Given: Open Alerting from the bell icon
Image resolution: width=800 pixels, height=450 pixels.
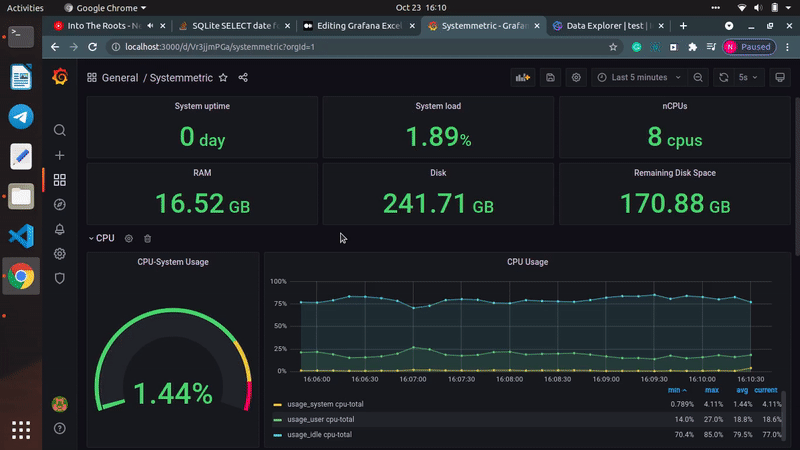Looking at the screenshot, I should (60, 229).
